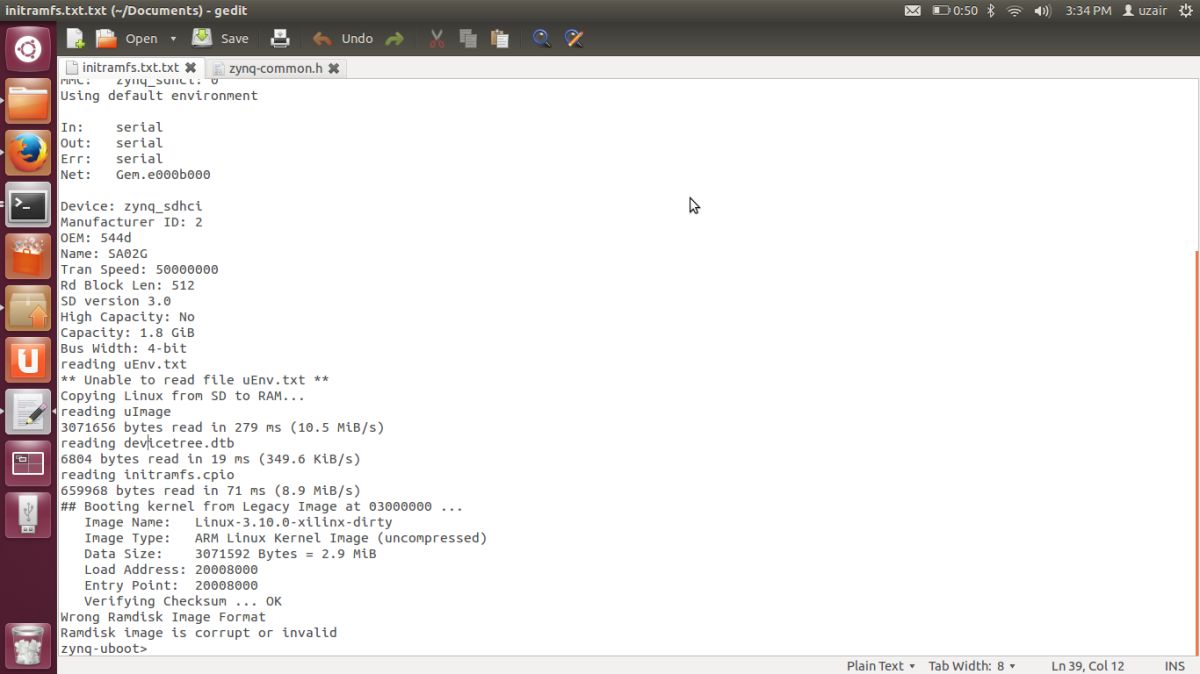This screenshot has width=1200, height=674.
Task: Open the battery indicator showing 0:50
Action: tap(955, 11)
